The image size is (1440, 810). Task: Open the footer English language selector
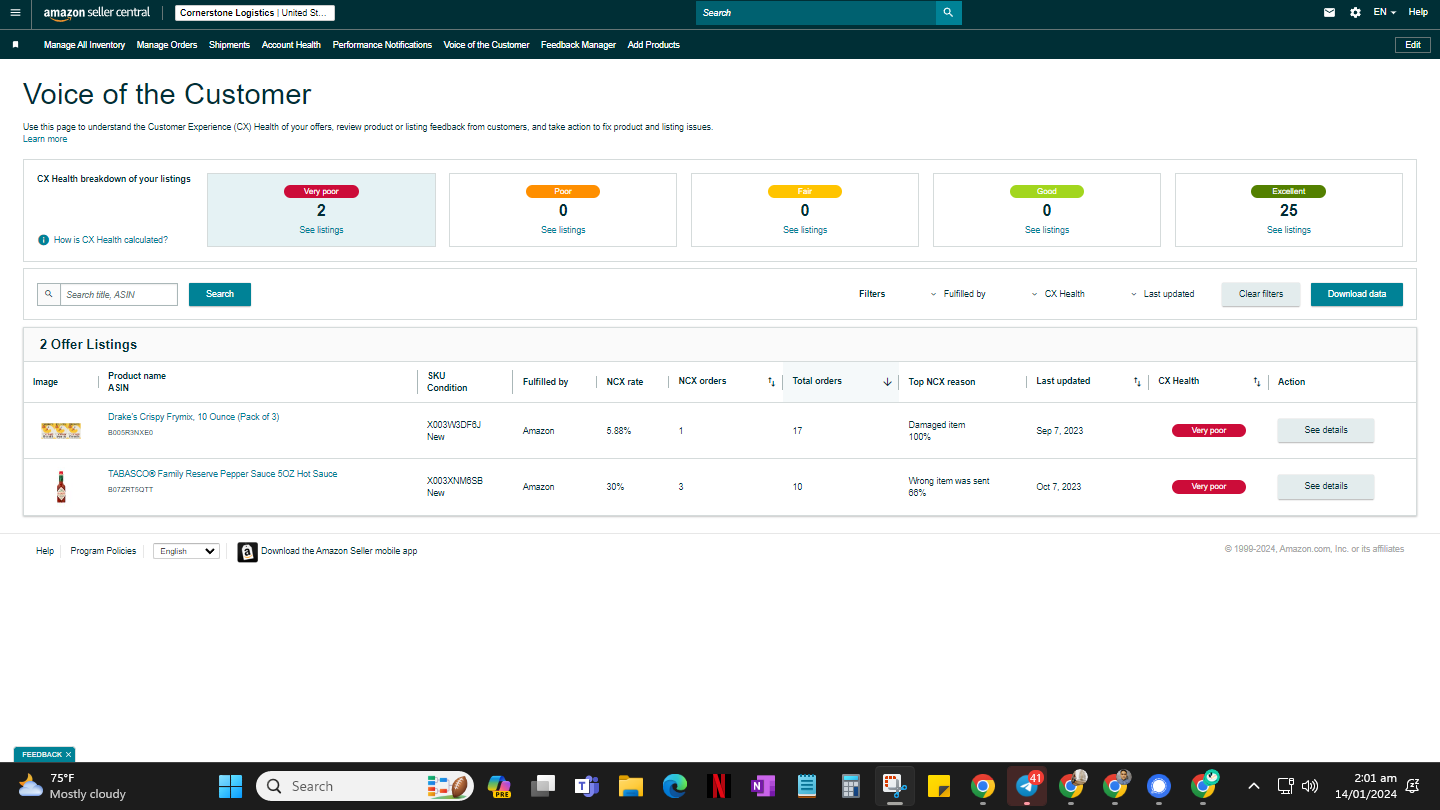click(186, 551)
